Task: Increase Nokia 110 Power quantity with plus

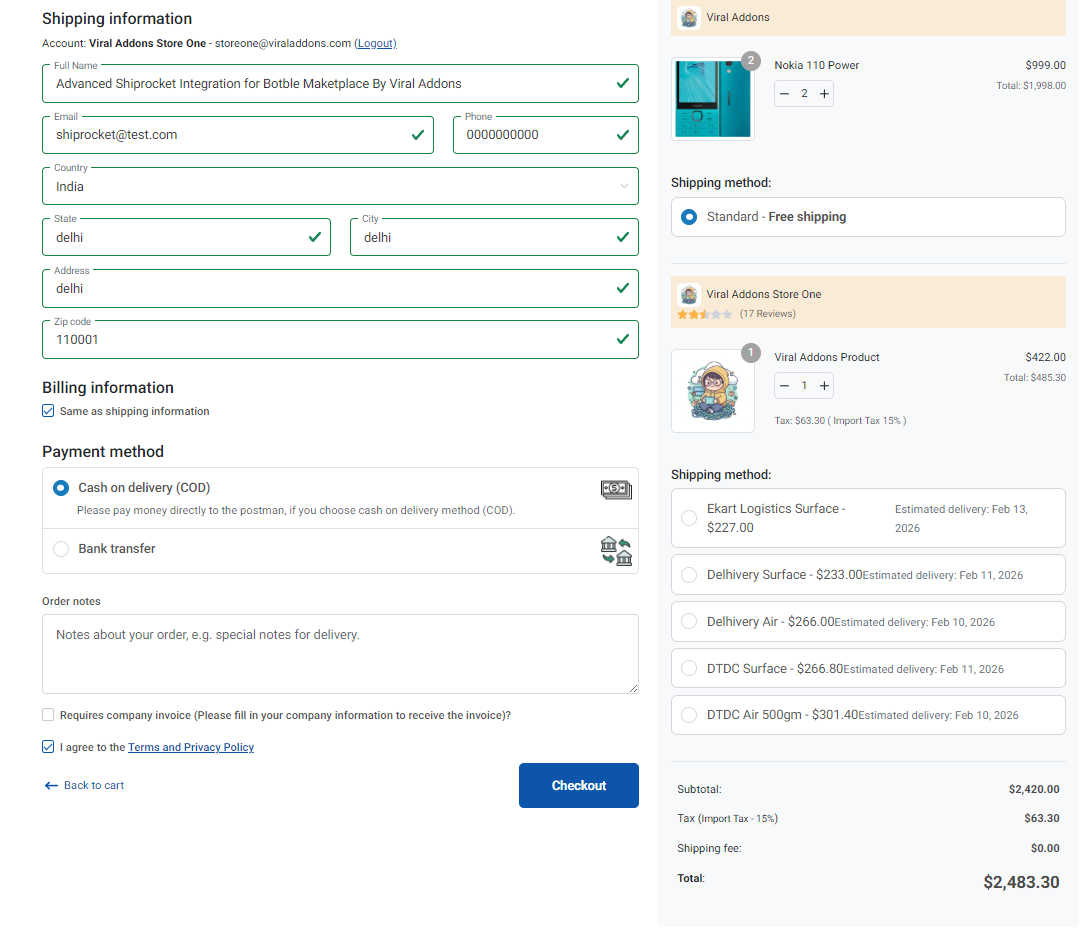Action: click(825, 94)
